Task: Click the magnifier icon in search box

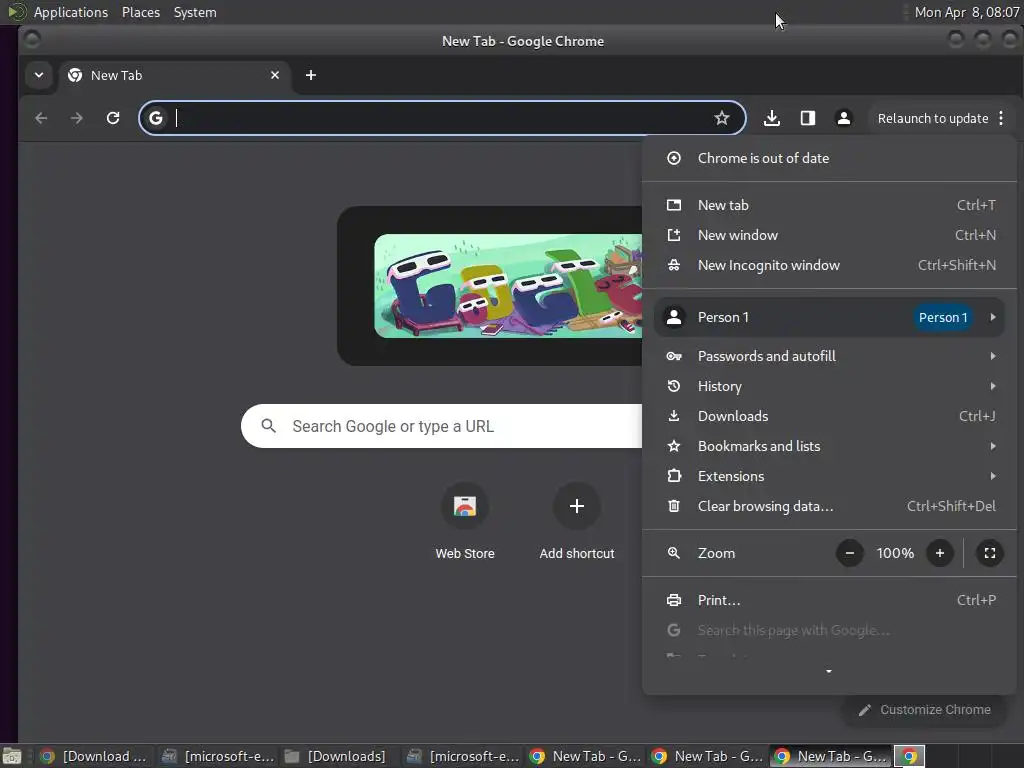Action: (268, 426)
